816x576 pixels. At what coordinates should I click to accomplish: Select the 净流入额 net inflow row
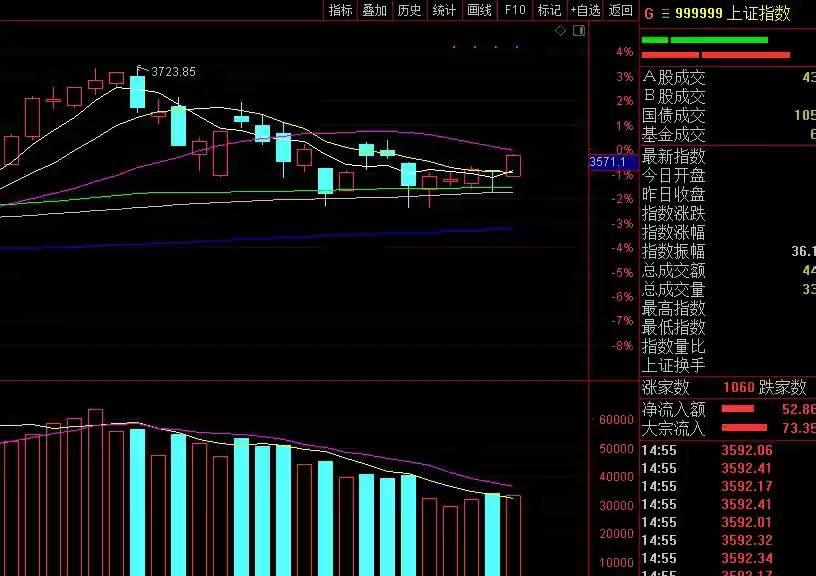[674, 409]
